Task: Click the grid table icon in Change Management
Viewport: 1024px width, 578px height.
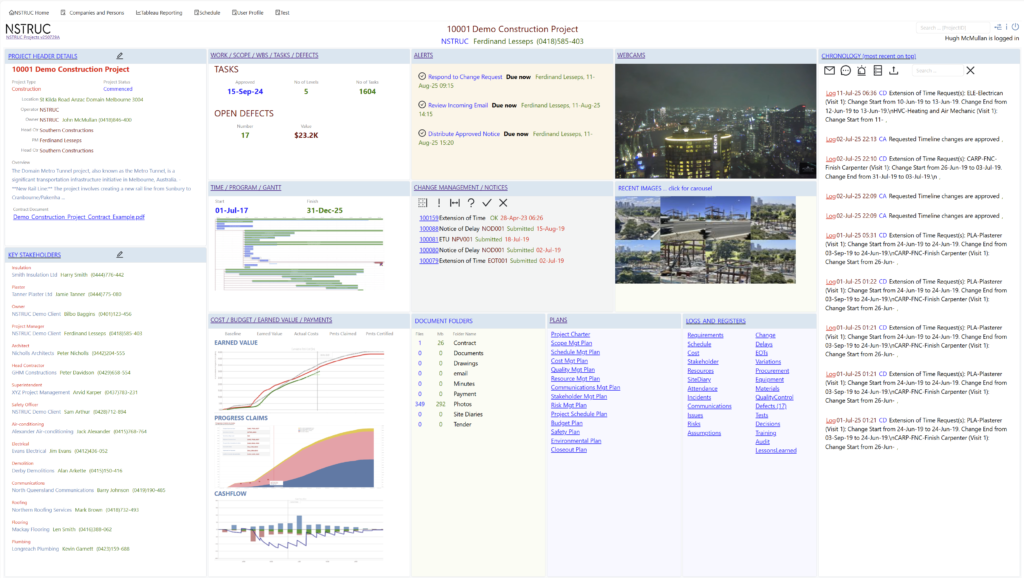Action: coord(423,203)
